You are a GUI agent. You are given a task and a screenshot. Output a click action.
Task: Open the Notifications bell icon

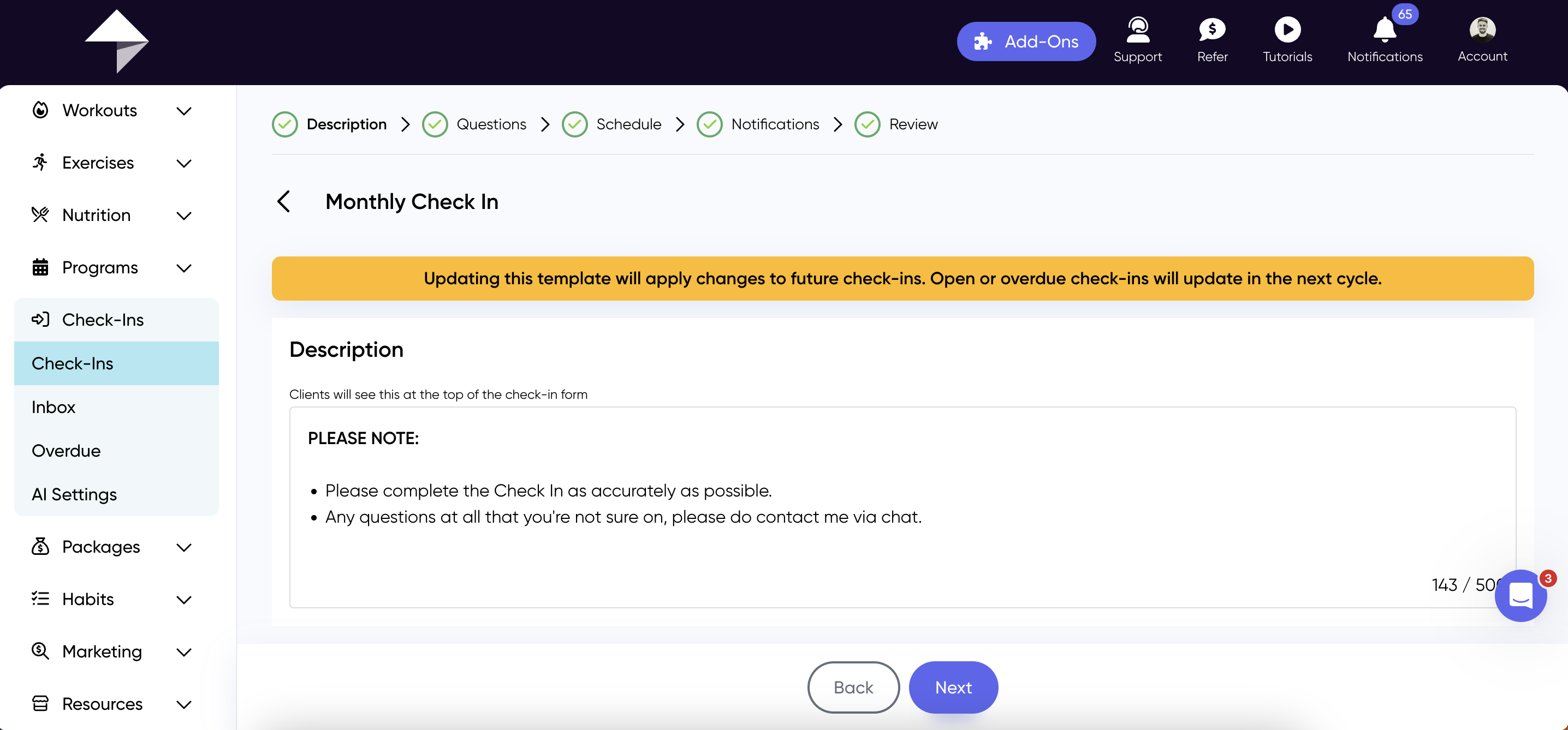coord(1385,29)
